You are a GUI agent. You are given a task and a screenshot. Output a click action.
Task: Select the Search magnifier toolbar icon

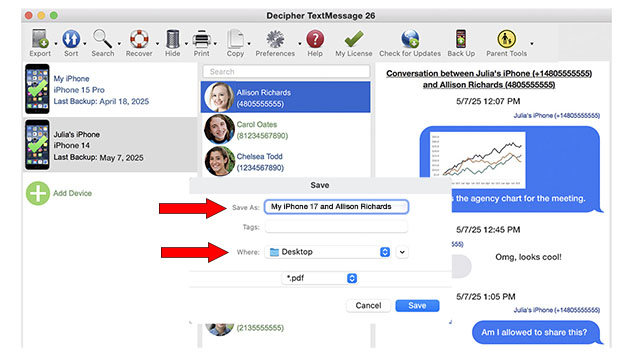(102, 39)
